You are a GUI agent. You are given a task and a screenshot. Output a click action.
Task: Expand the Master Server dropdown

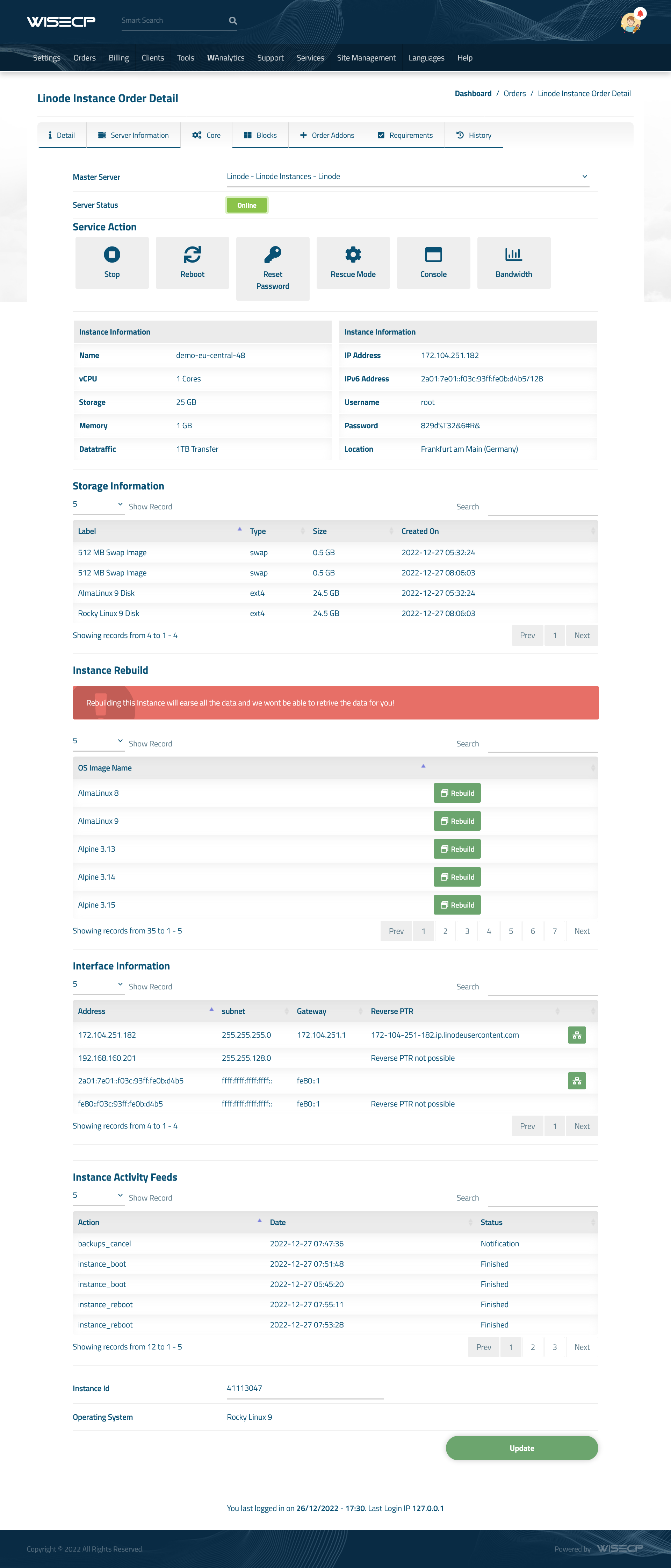click(x=407, y=177)
